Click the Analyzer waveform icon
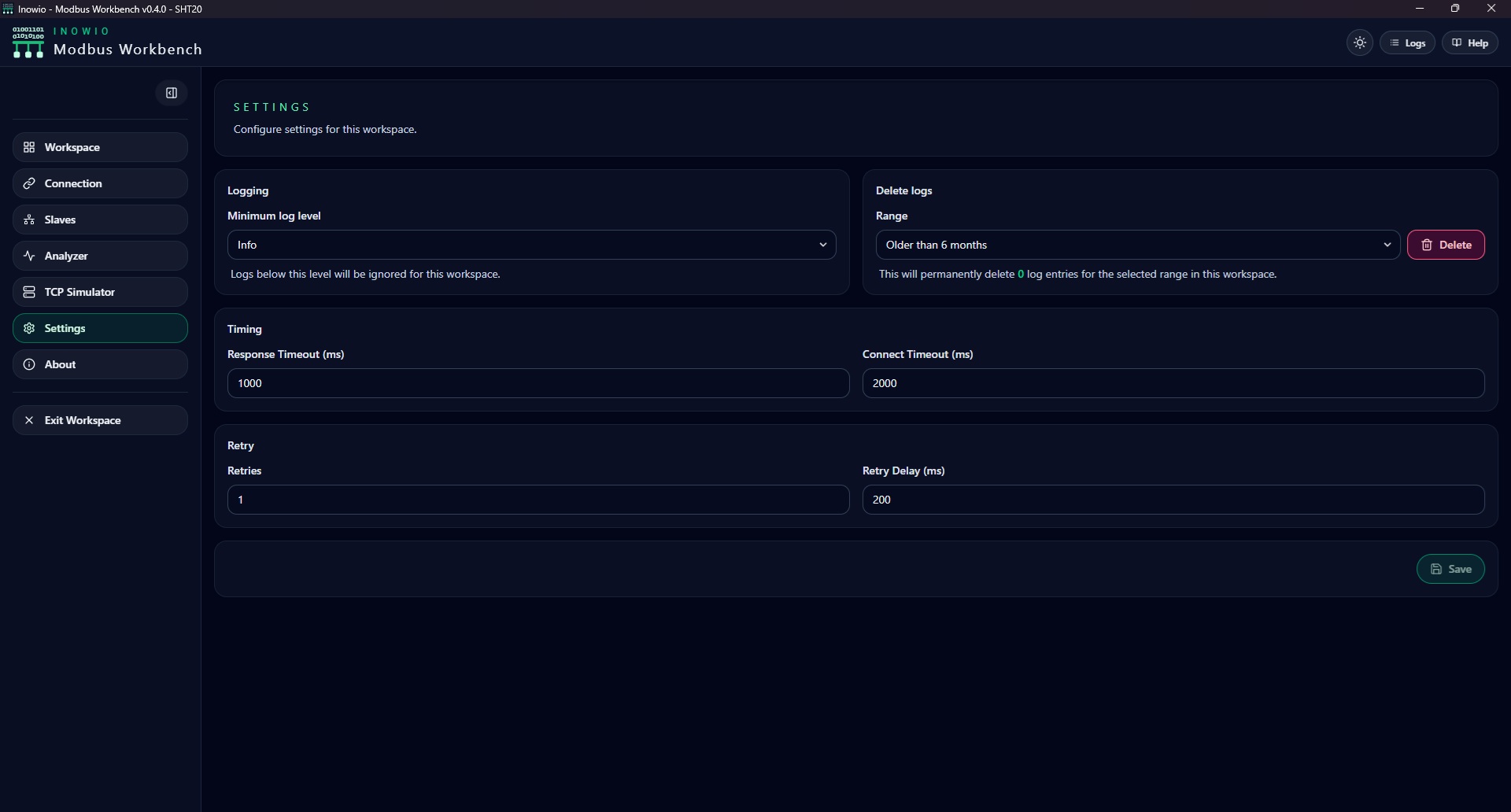This screenshot has width=1511, height=812. click(29, 256)
